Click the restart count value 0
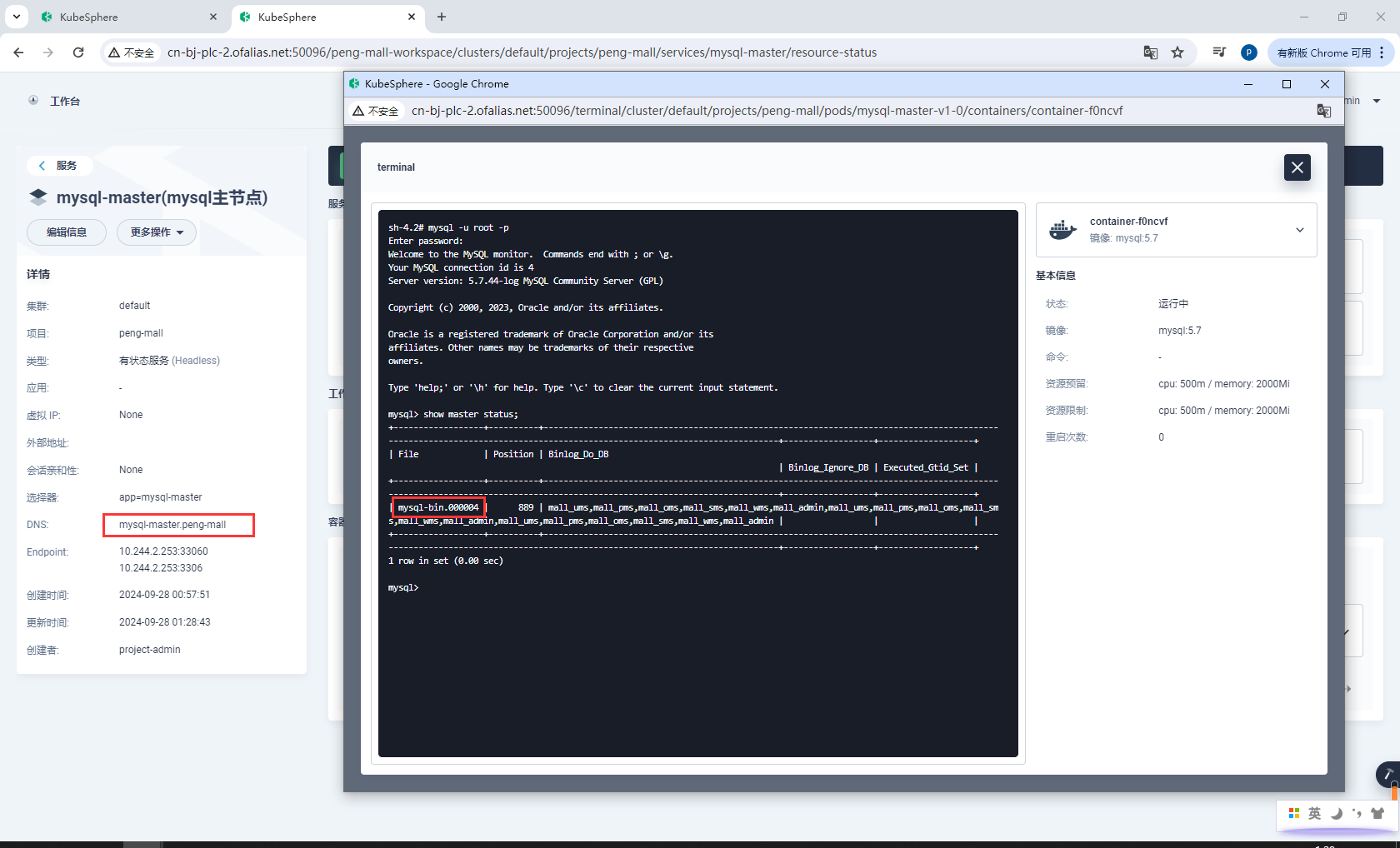This screenshot has width=1400, height=848. click(x=1161, y=437)
